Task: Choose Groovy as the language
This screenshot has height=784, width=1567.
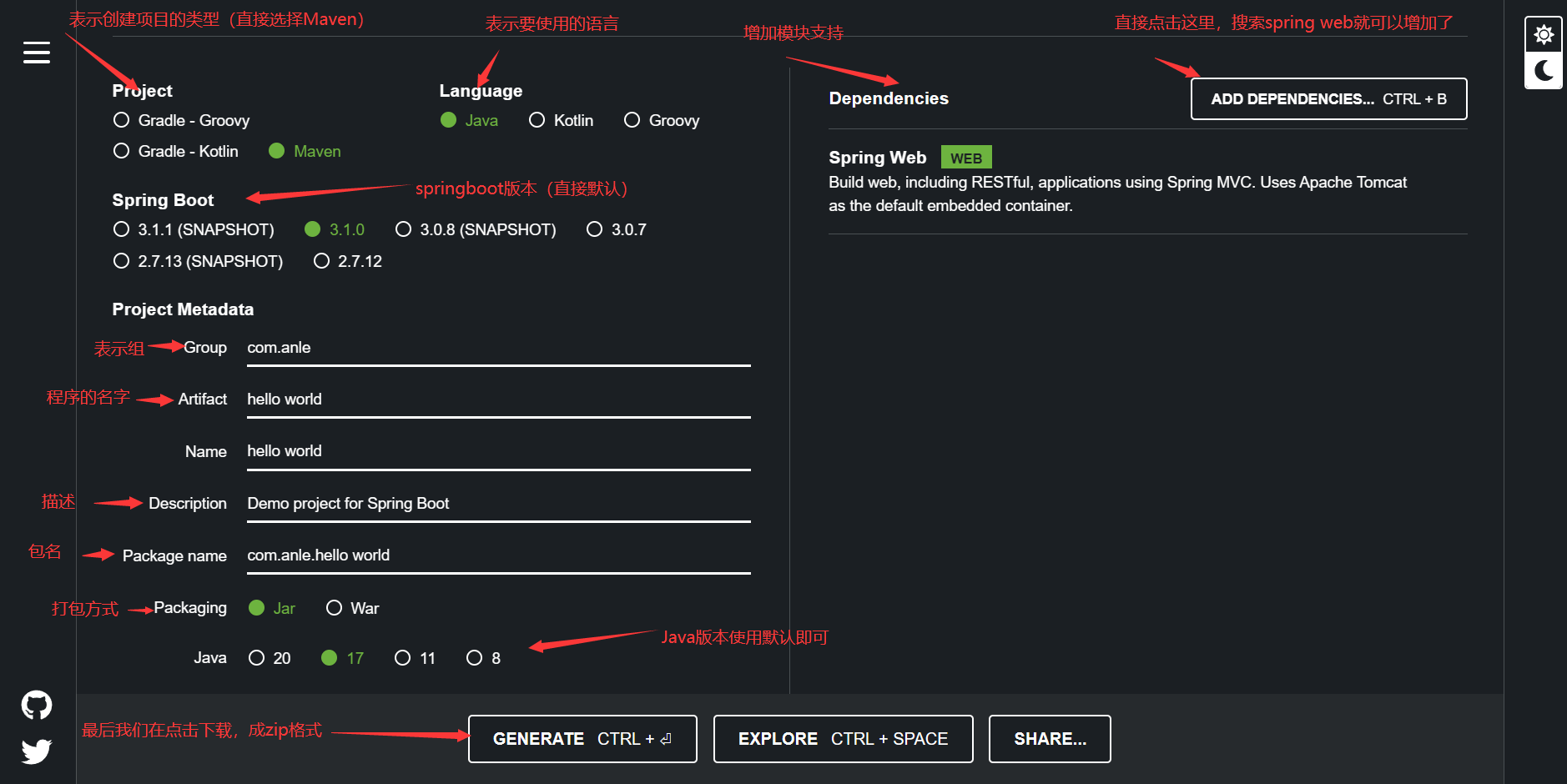Action: pyautogui.click(x=662, y=120)
